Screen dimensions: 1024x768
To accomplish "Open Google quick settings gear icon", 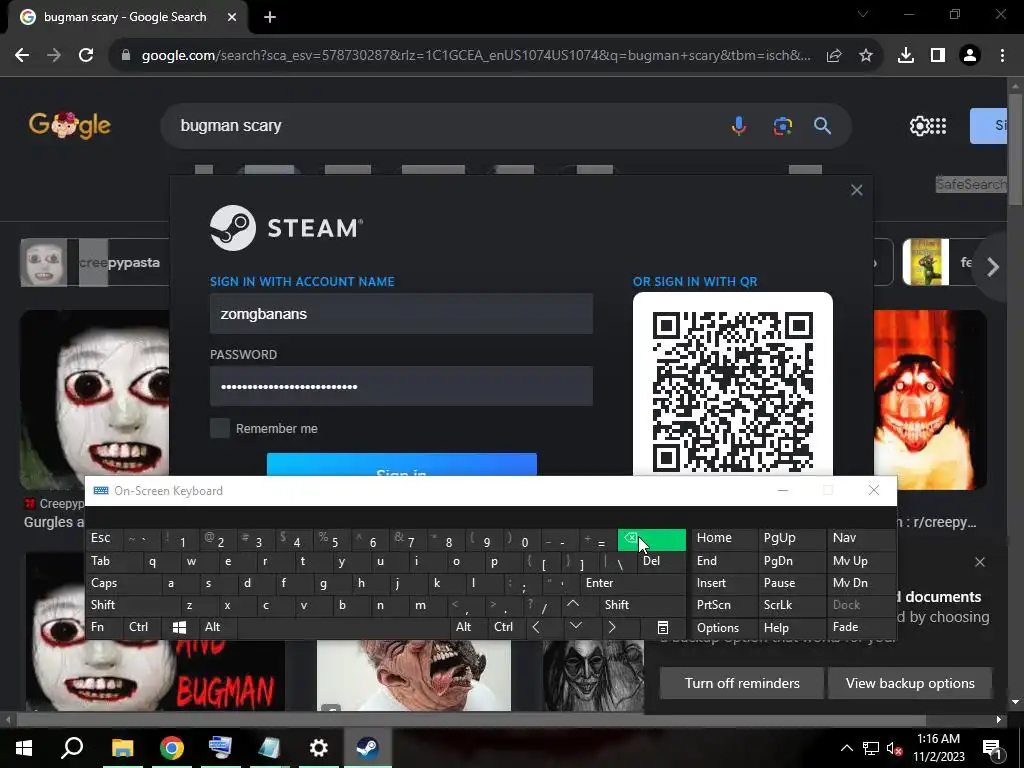I will (x=919, y=125).
